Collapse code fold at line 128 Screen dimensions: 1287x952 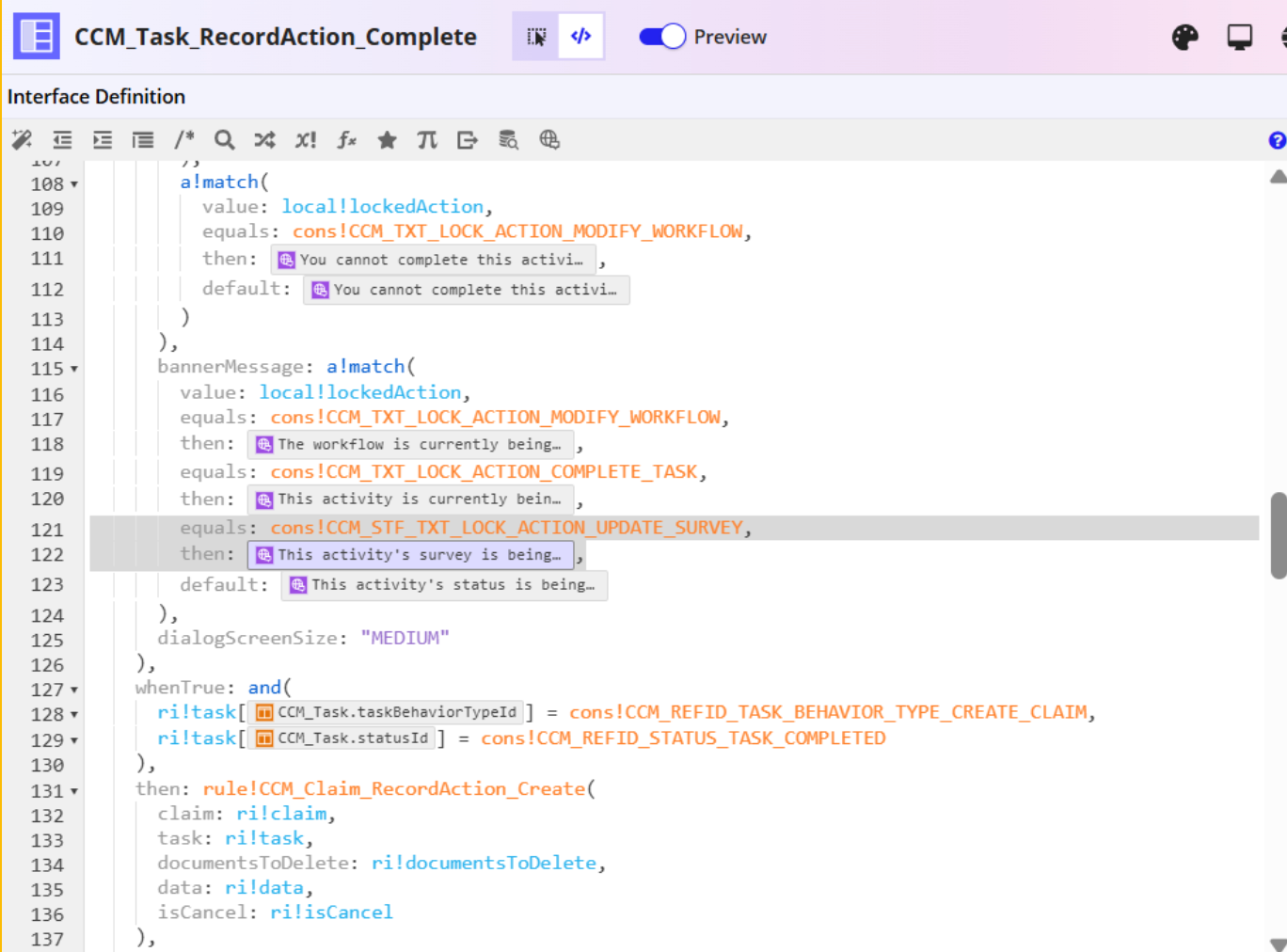(x=74, y=715)
